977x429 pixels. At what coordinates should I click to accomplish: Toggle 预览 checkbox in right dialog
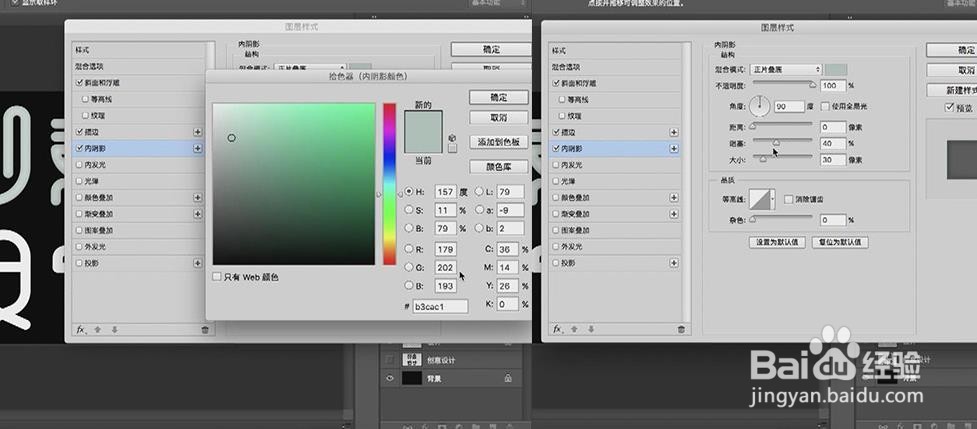[x=950, y=108]
